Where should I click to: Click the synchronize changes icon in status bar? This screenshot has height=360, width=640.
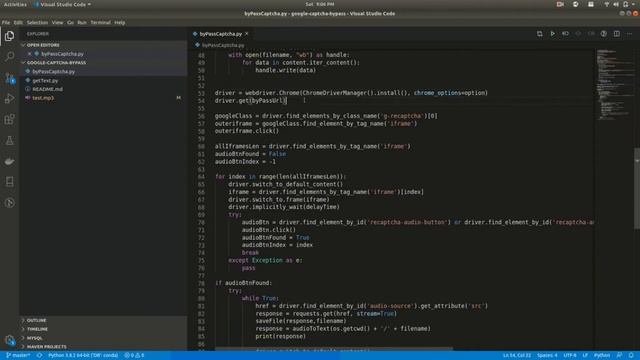[x=39, y=356]
